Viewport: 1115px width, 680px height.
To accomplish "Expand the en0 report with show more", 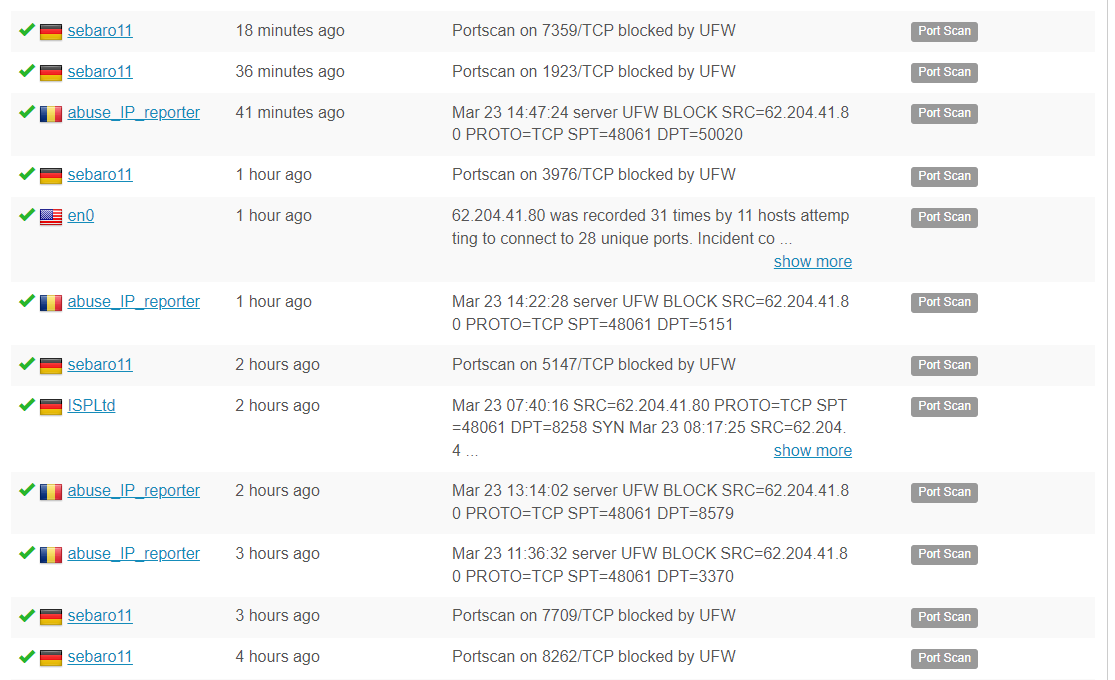I will pos(813,262).
